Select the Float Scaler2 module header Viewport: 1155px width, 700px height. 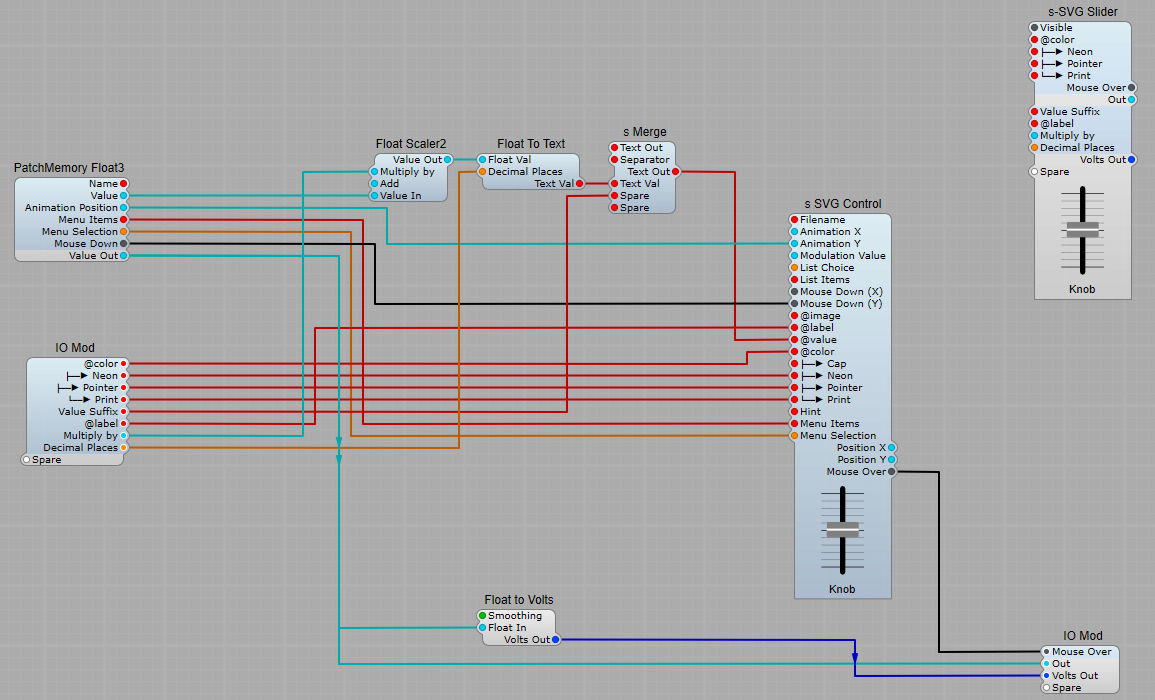click(x=410, y=143)
